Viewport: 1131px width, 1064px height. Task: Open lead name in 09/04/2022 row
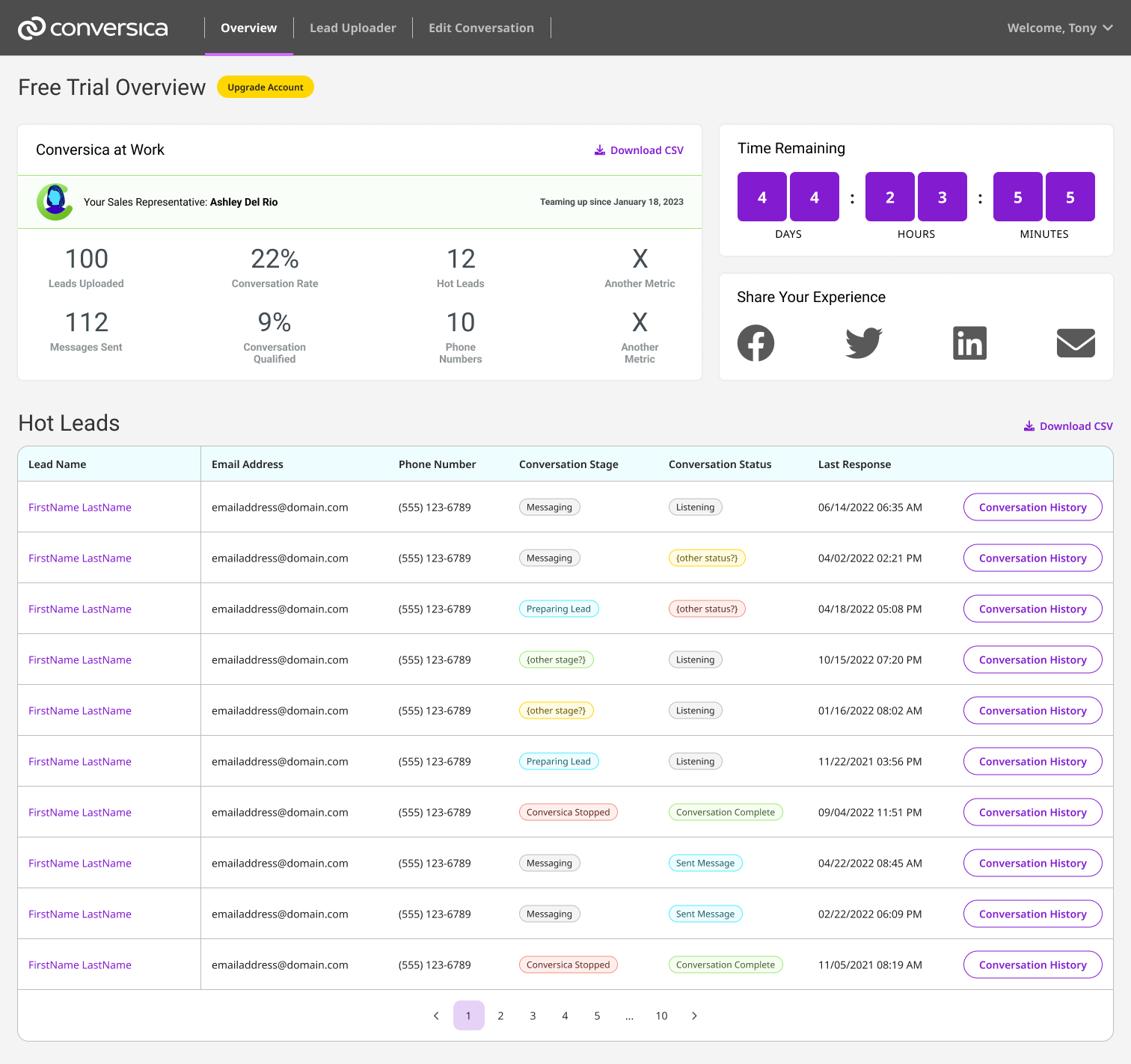(80, 812)
